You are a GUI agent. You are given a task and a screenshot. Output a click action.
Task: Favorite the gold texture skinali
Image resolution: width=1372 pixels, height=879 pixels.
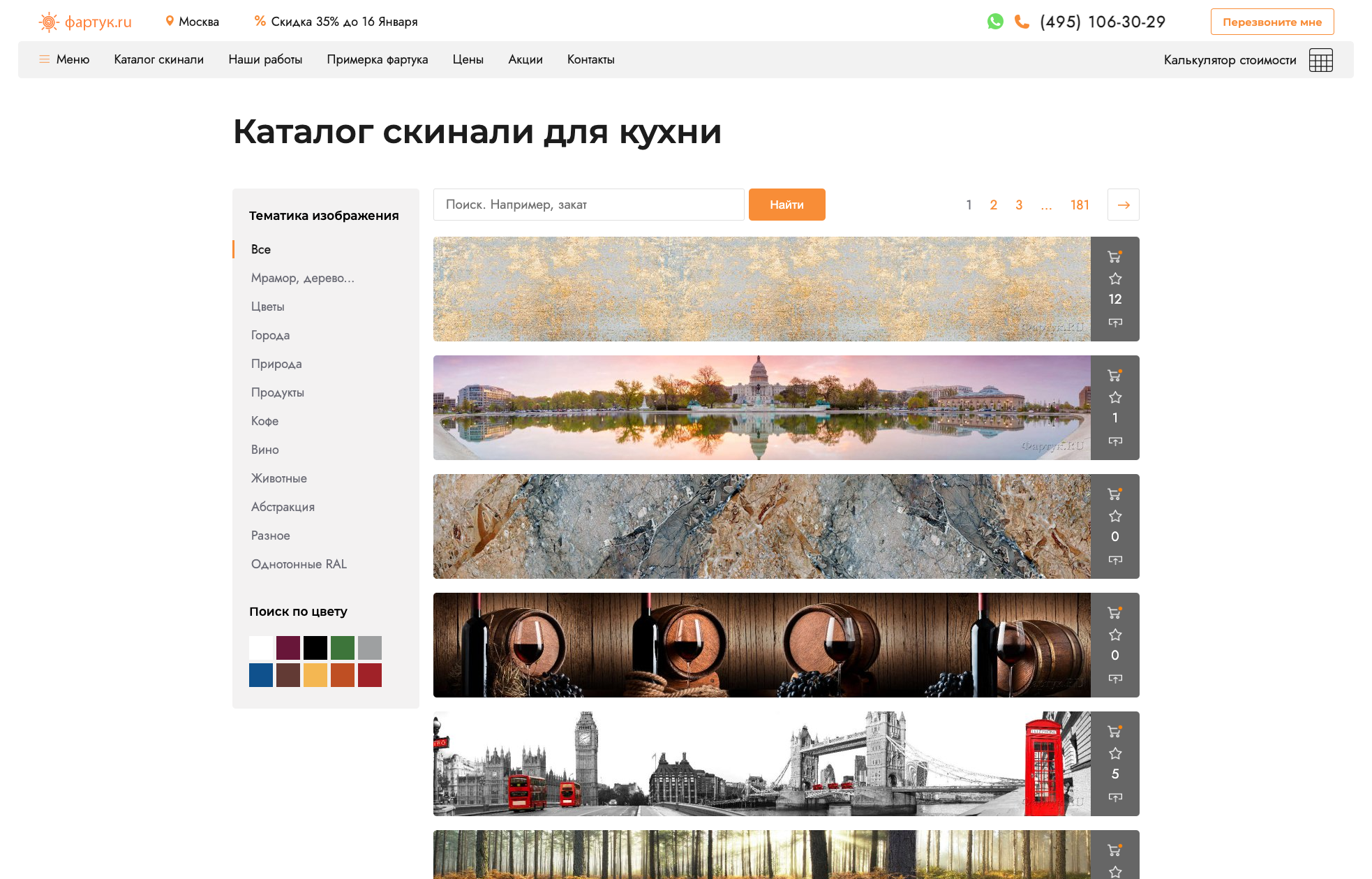(1115, 279)
